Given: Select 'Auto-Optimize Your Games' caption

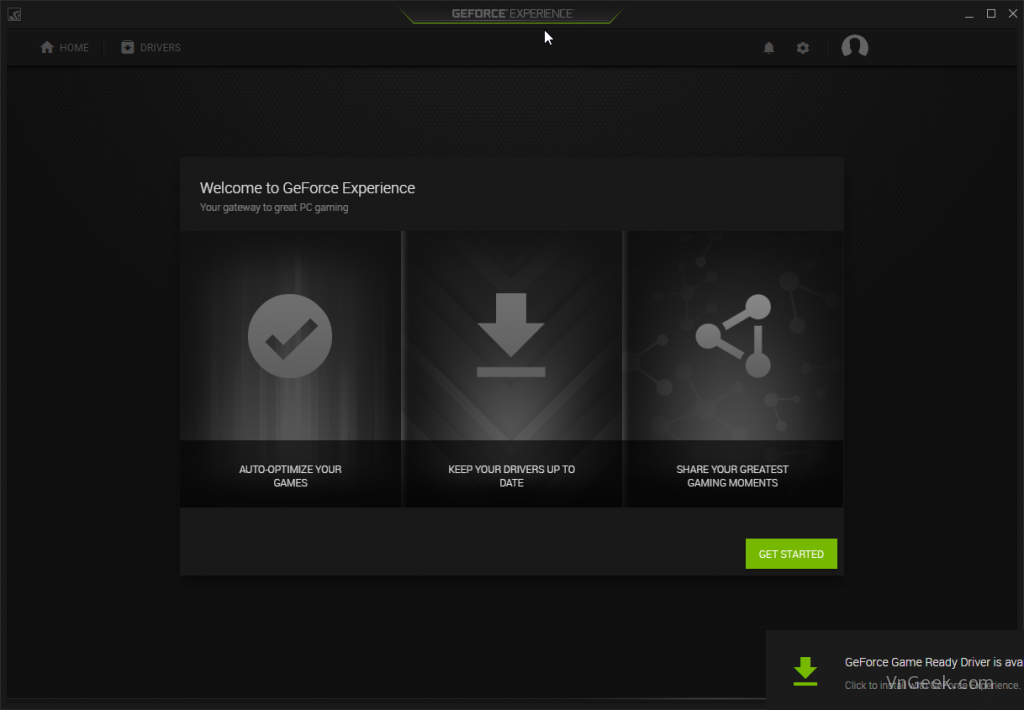Looking at the screenshot, I should (x=290, y=476).
